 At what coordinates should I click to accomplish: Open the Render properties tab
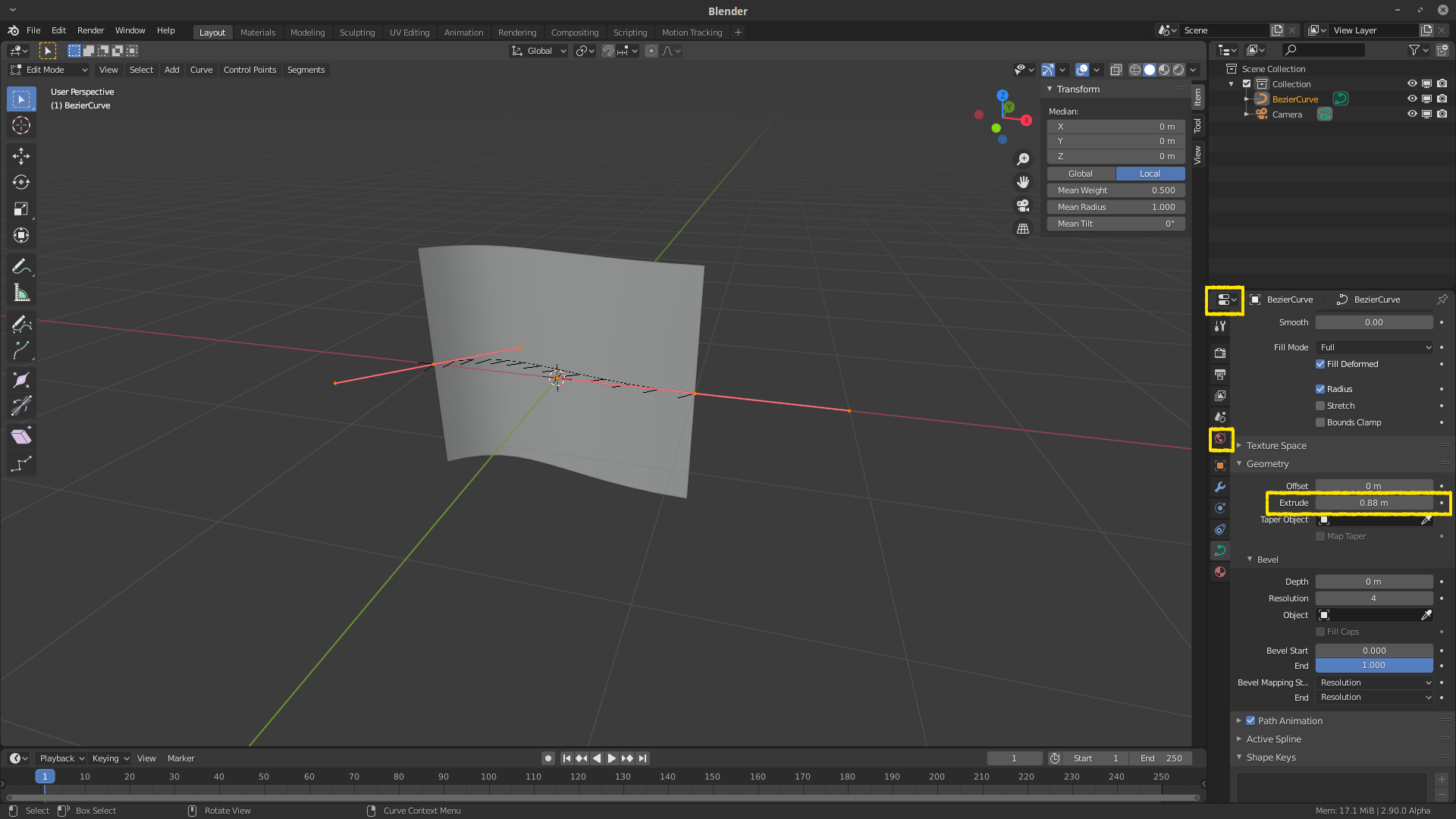1220,353
